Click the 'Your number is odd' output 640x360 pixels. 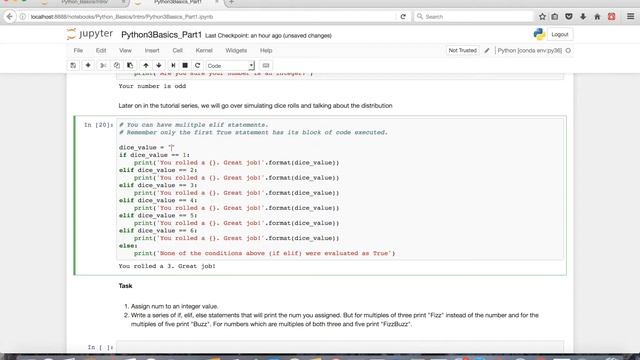(152, 86)
